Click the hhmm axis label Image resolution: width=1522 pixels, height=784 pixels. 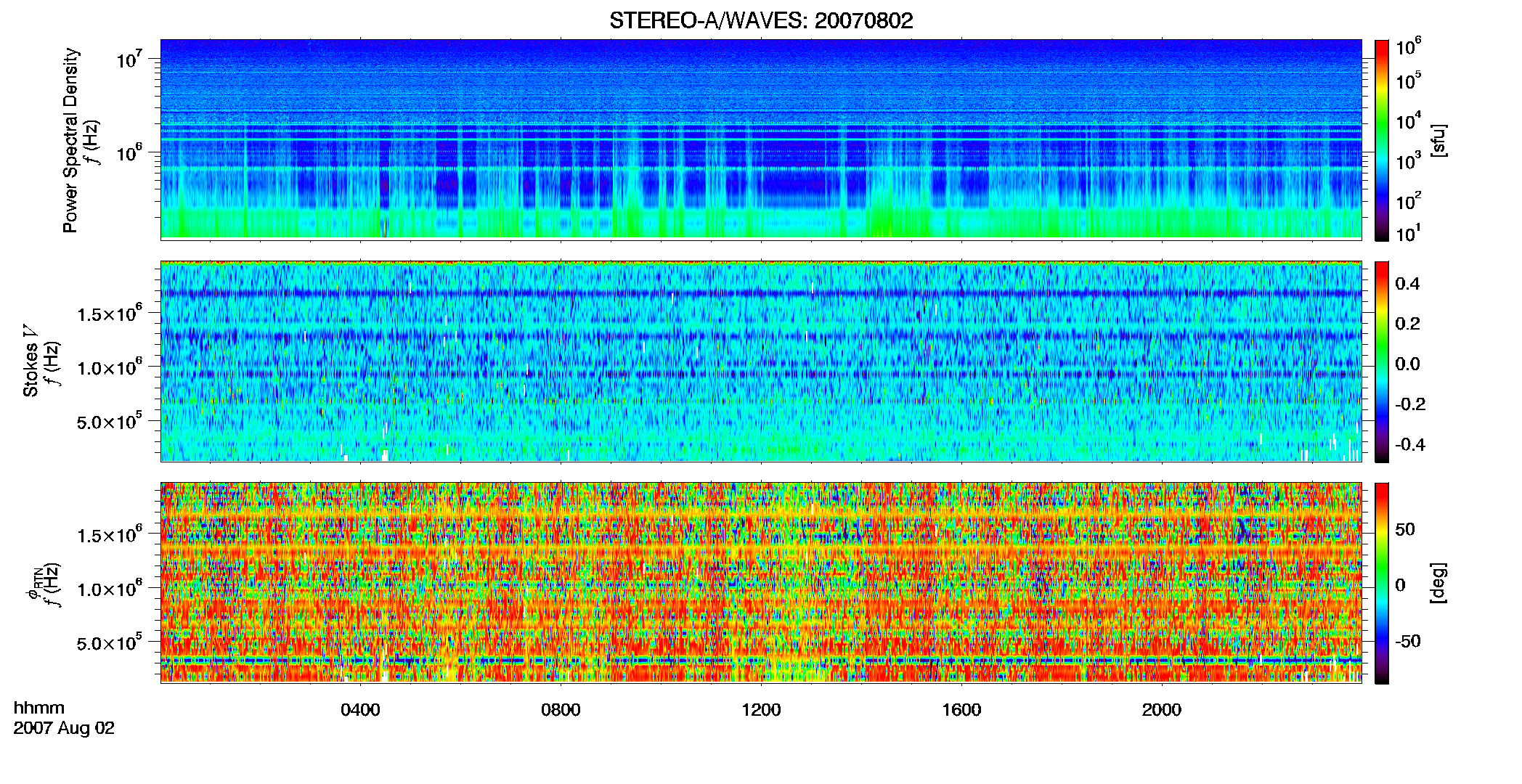(39, 709)
